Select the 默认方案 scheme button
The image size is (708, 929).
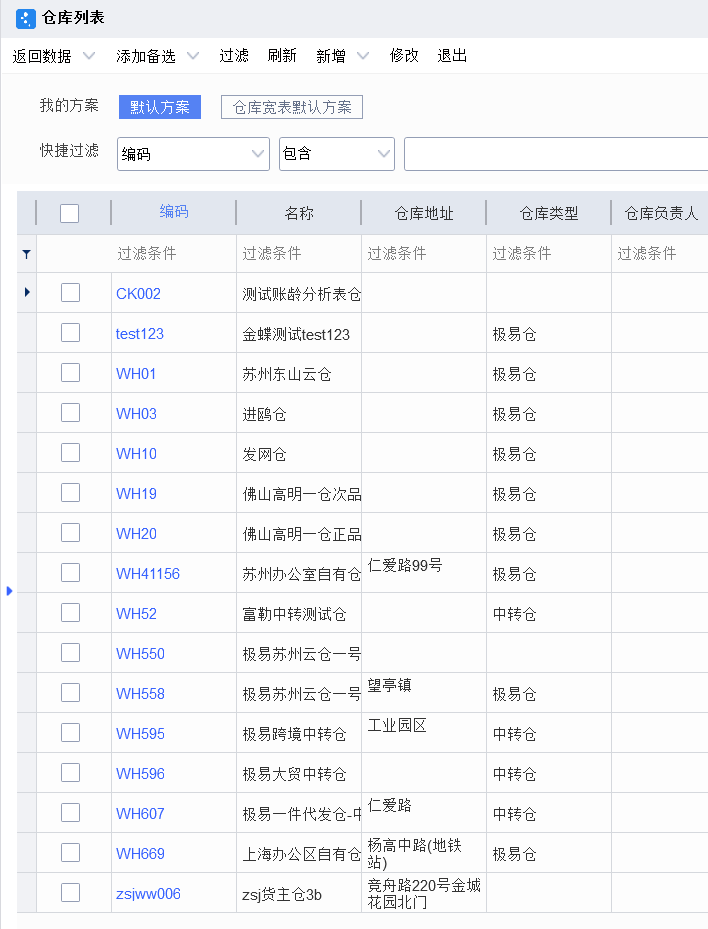pyautogui.click(x=160, y=107)
